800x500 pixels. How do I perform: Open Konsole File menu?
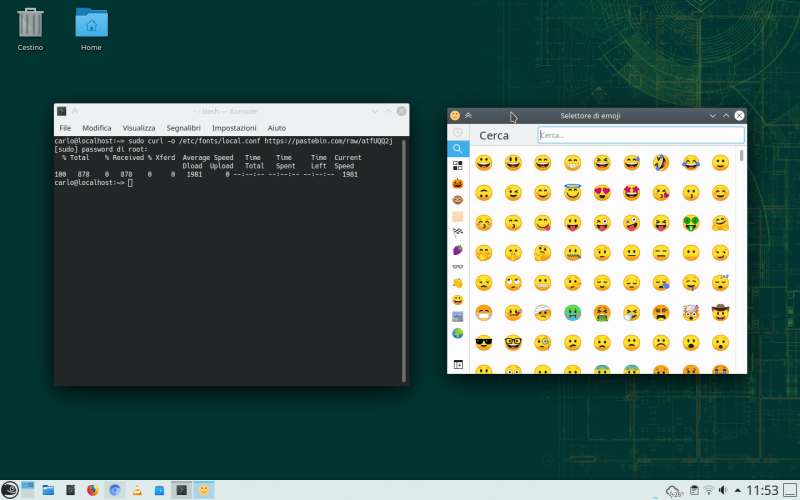click(x=65, y=128)
